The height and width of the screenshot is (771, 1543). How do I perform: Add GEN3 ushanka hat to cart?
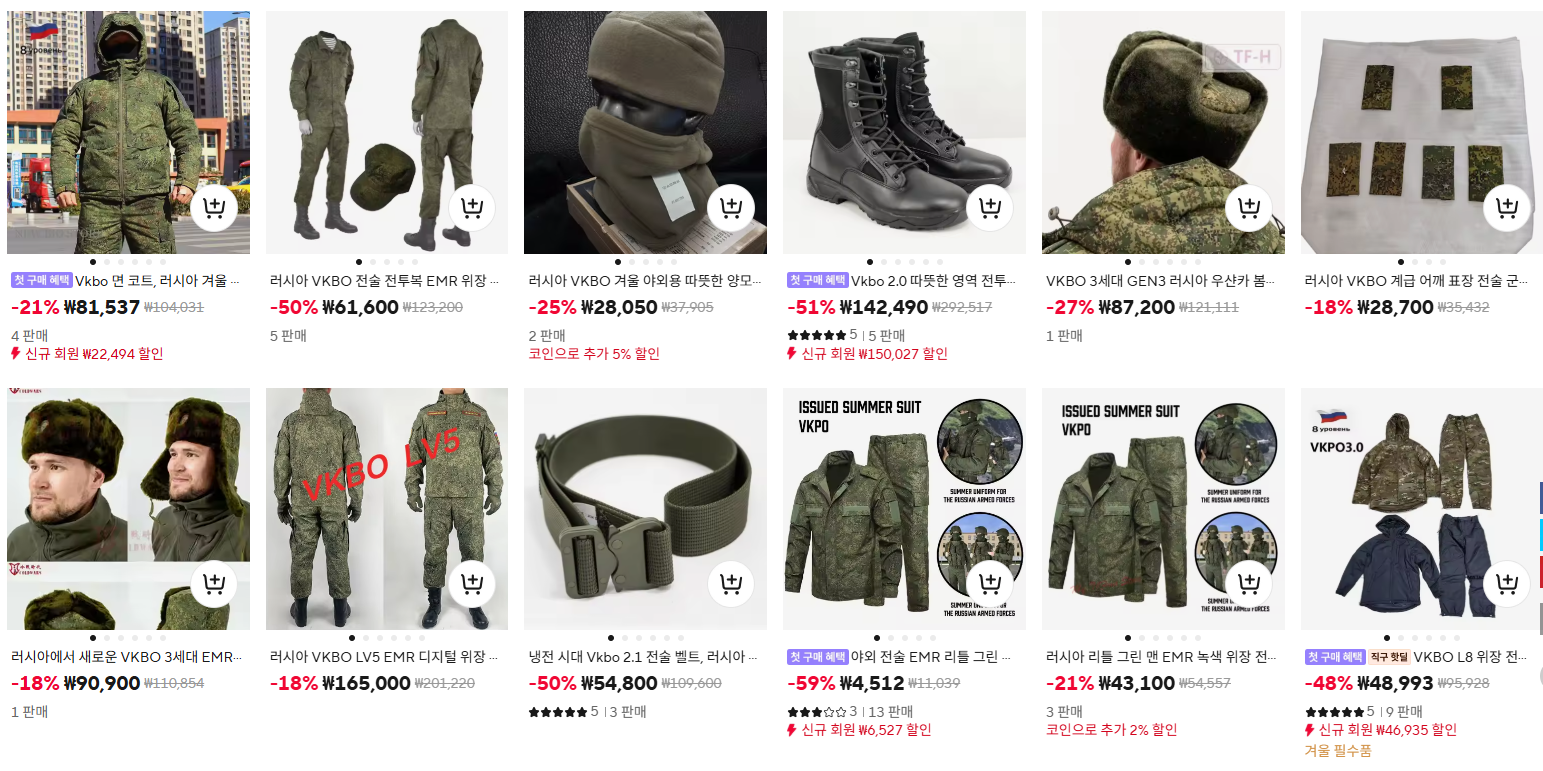[1249, 208]
